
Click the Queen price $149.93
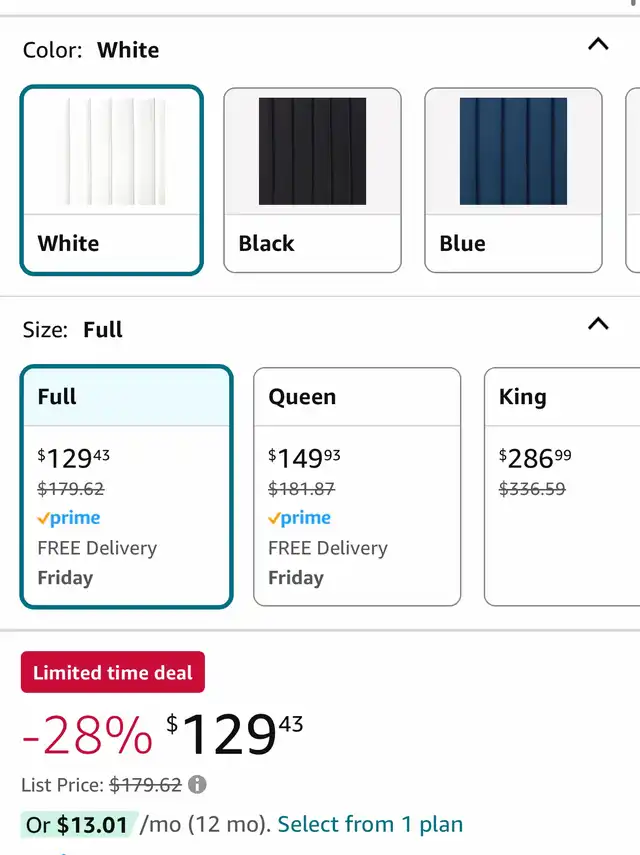[x=304, y=458]
